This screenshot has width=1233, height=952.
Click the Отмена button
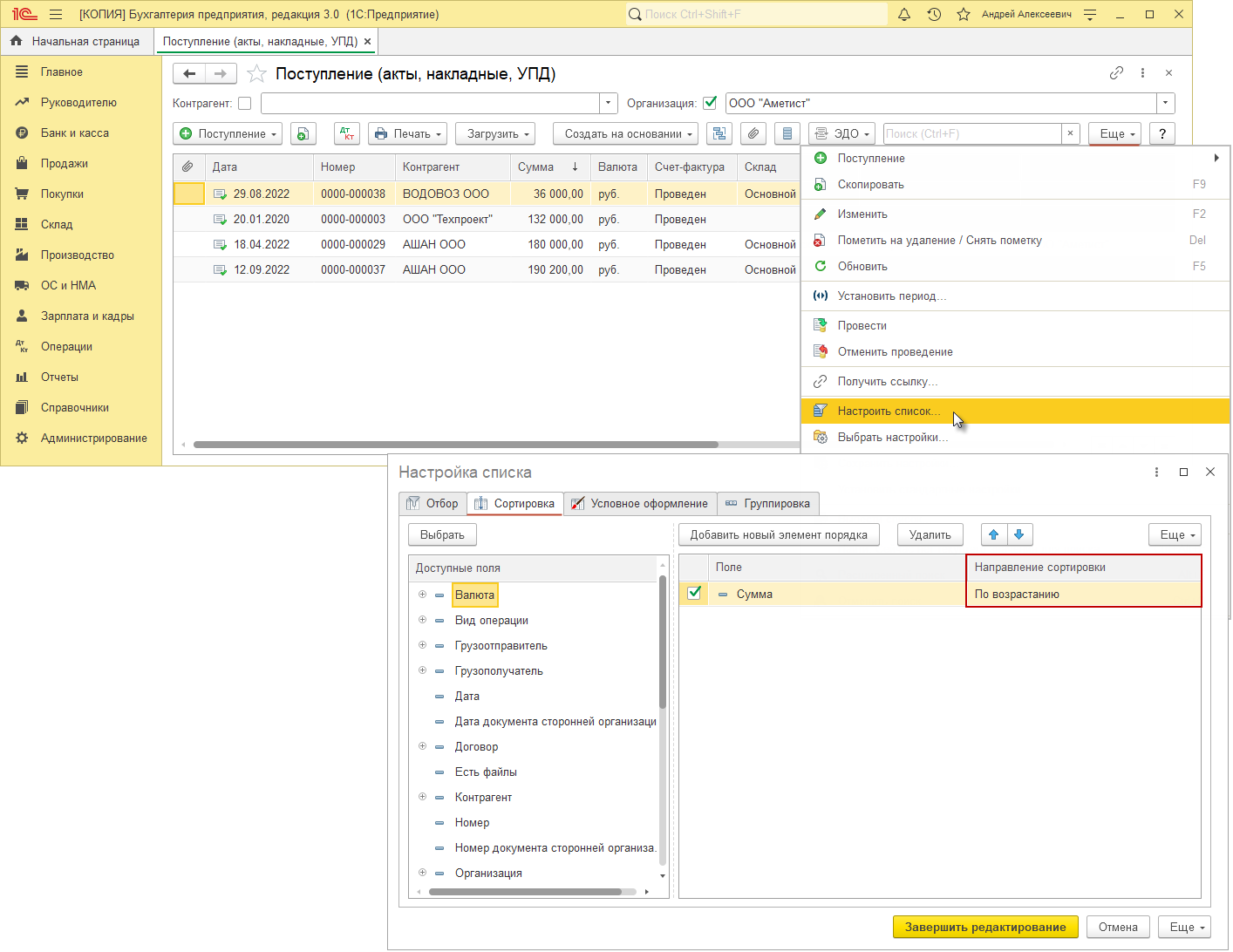(1118, 927)
